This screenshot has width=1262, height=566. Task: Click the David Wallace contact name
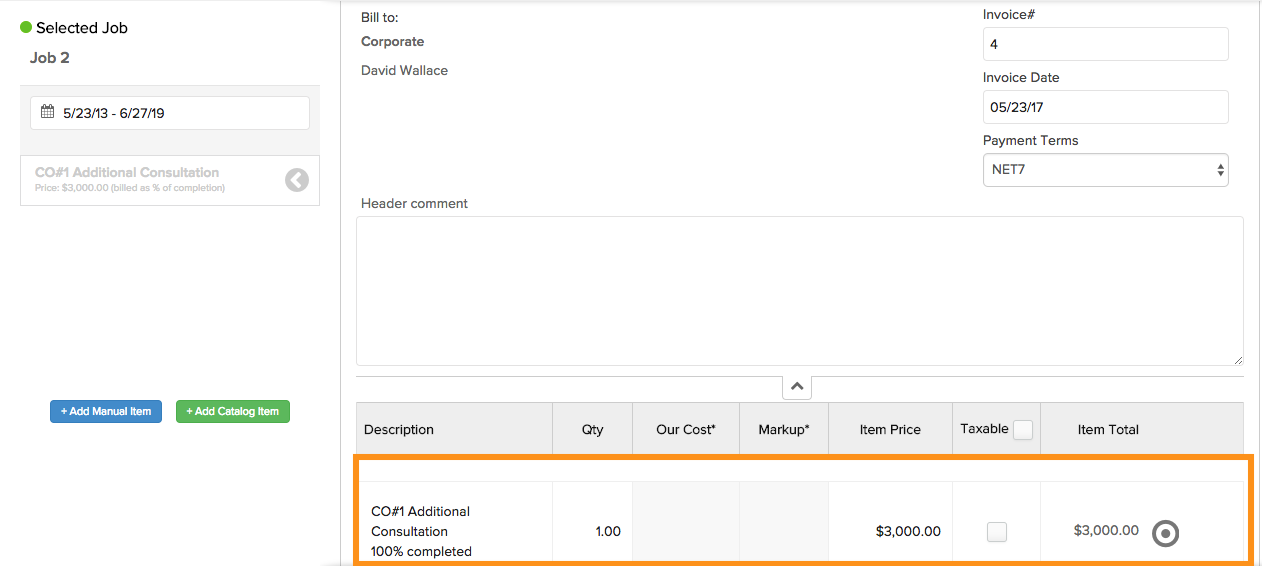pyautogui.click(x=404, y=70)
